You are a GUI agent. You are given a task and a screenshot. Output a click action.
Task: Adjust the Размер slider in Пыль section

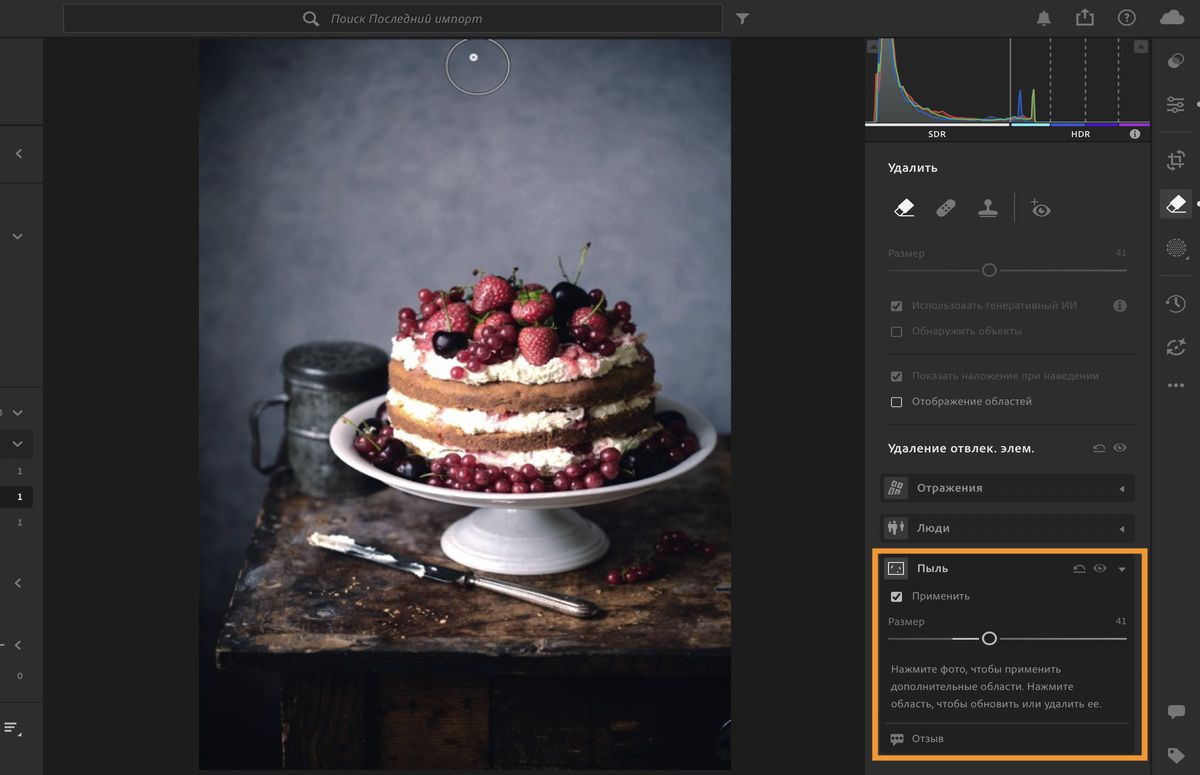pyautogui.click(x=990, y=638)
